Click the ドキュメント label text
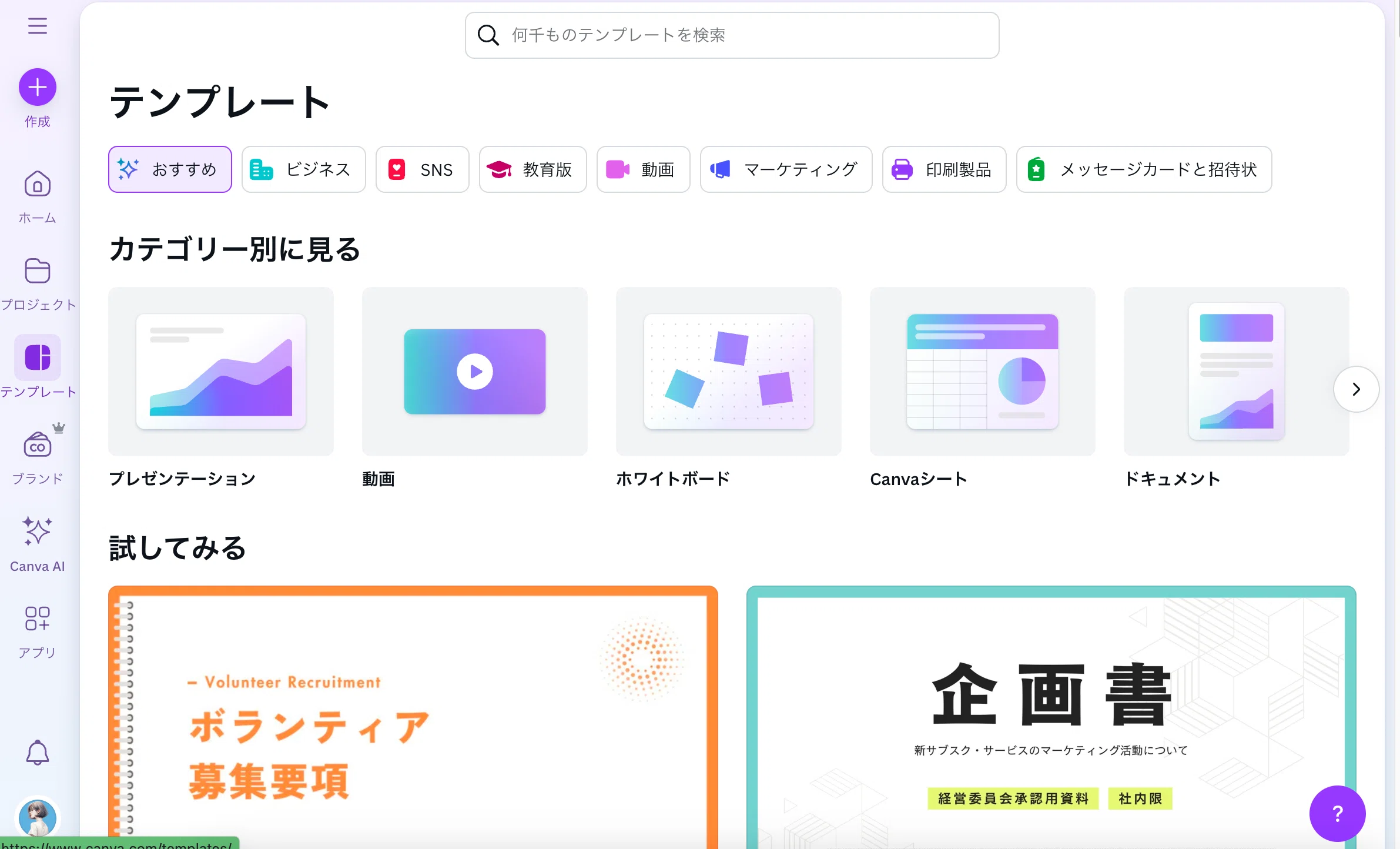Screen dimensions: 1400x849 (1173, 479)
